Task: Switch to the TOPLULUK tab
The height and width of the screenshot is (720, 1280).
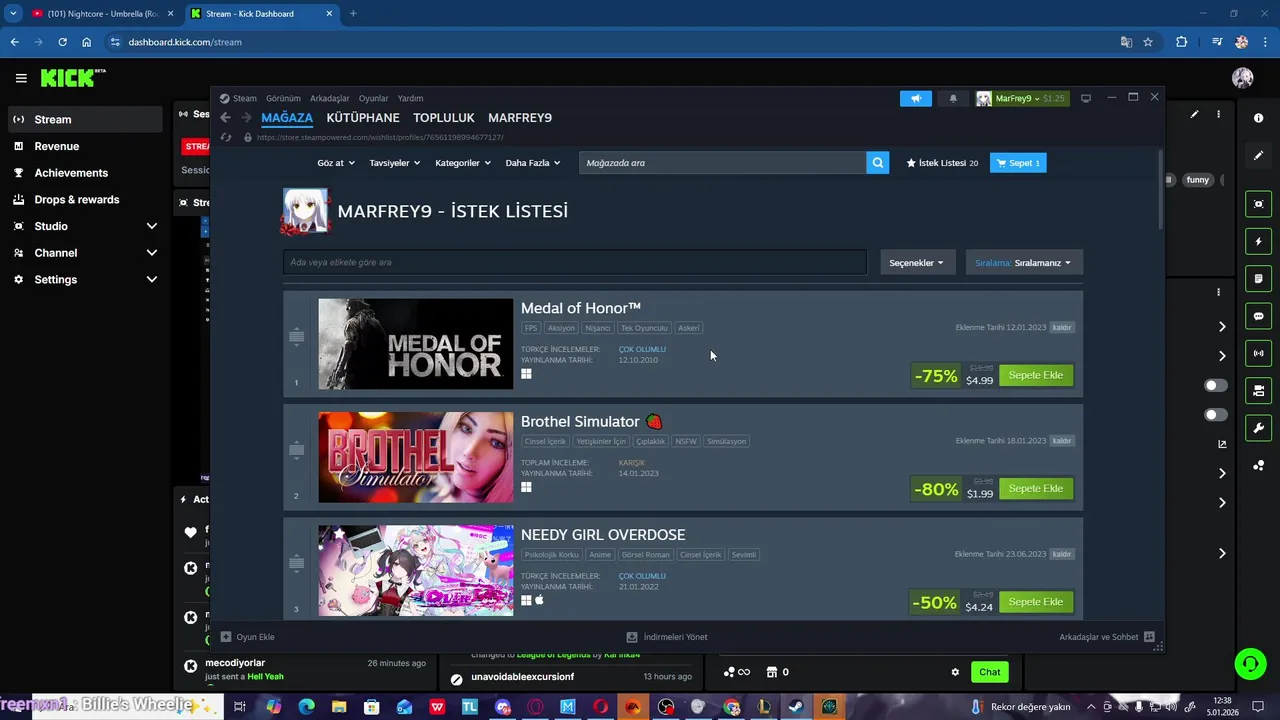Action: 444,118
